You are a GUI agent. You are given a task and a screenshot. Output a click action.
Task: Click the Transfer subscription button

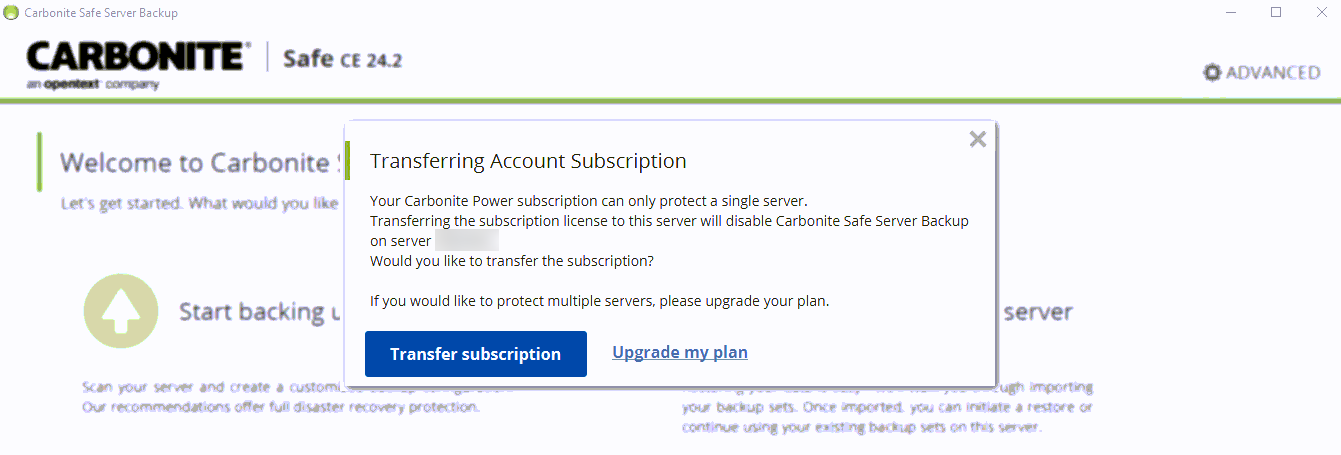coord(475,354)
